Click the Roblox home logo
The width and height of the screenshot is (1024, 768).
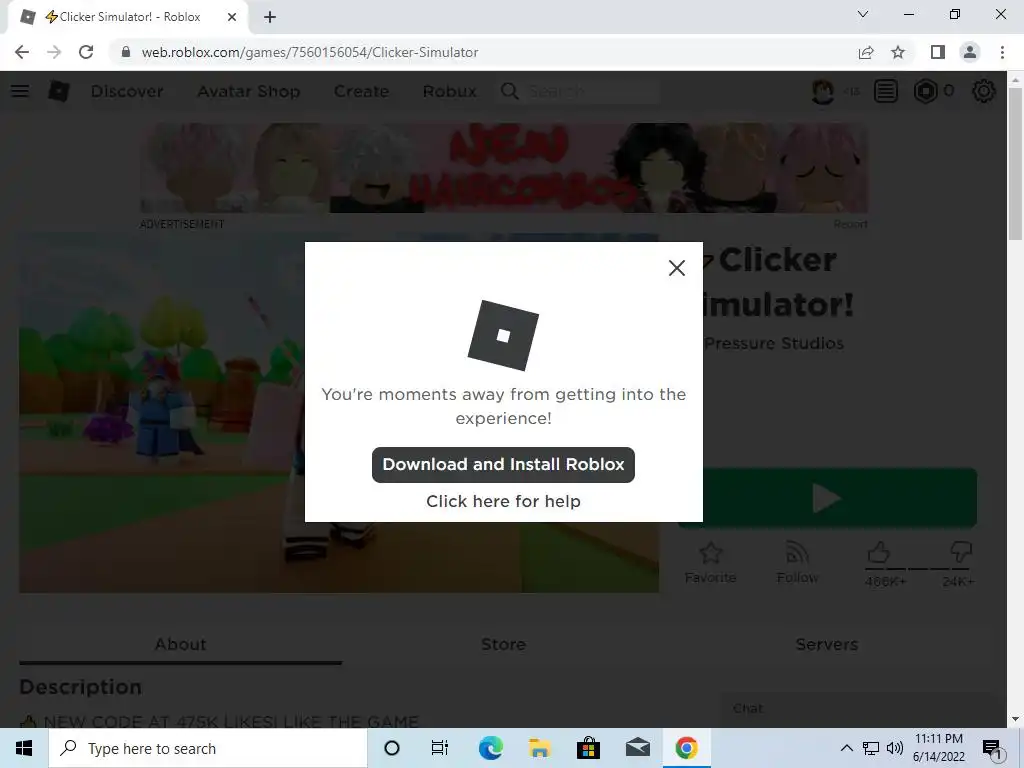59,91
